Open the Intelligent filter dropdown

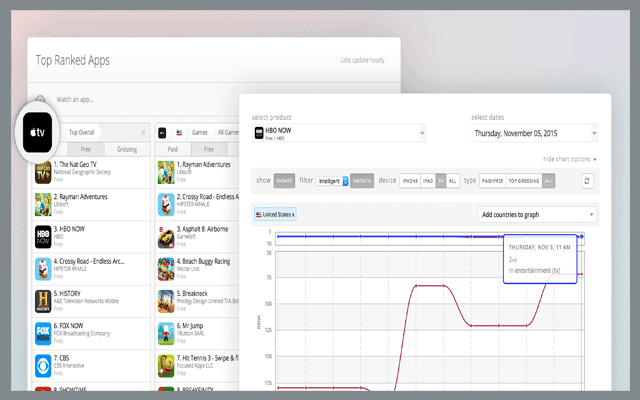coord(332,181)
